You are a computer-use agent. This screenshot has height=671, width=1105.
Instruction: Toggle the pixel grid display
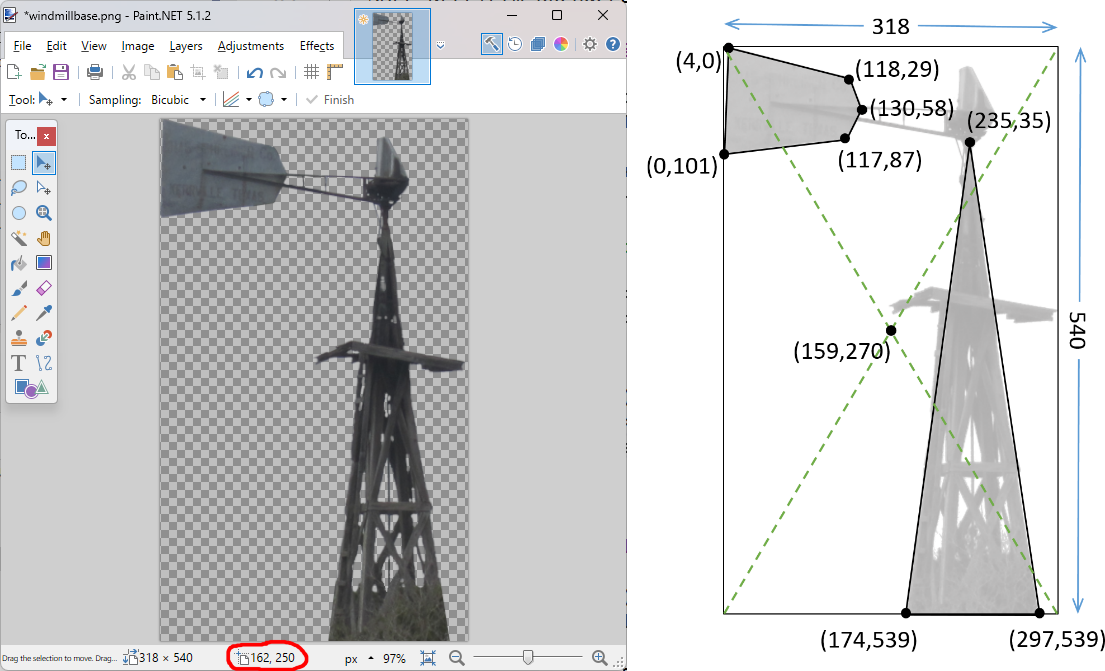[311, 72]
